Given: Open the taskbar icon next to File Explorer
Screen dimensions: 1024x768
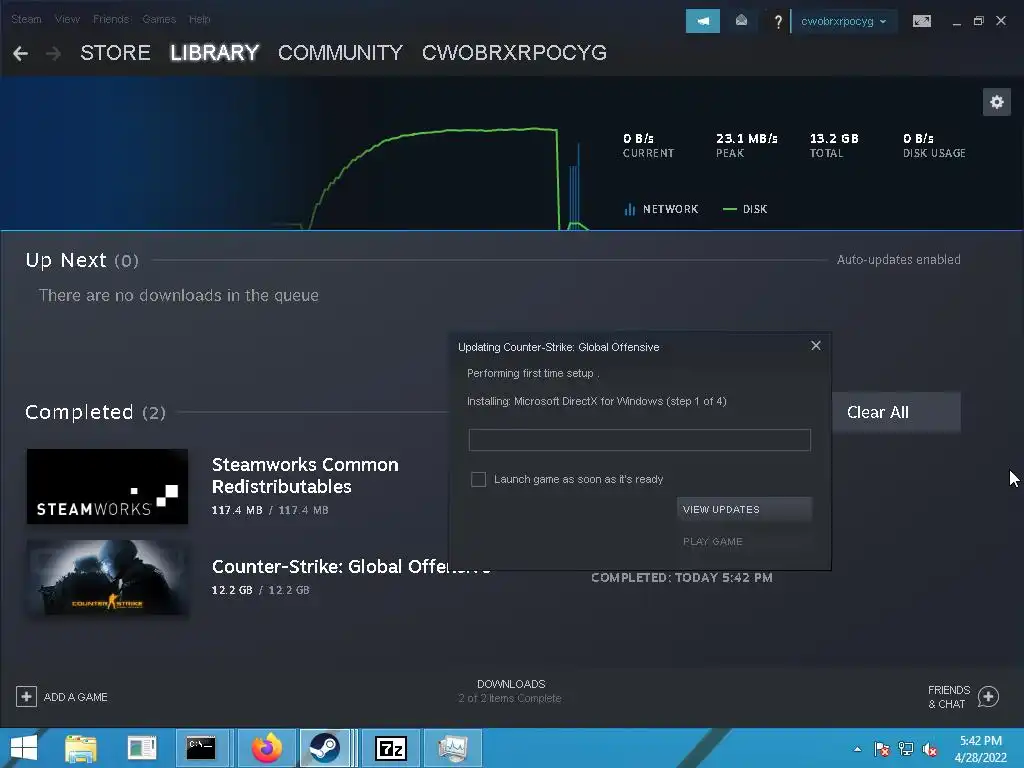Looking at the screenshot, I should (142, 748).
